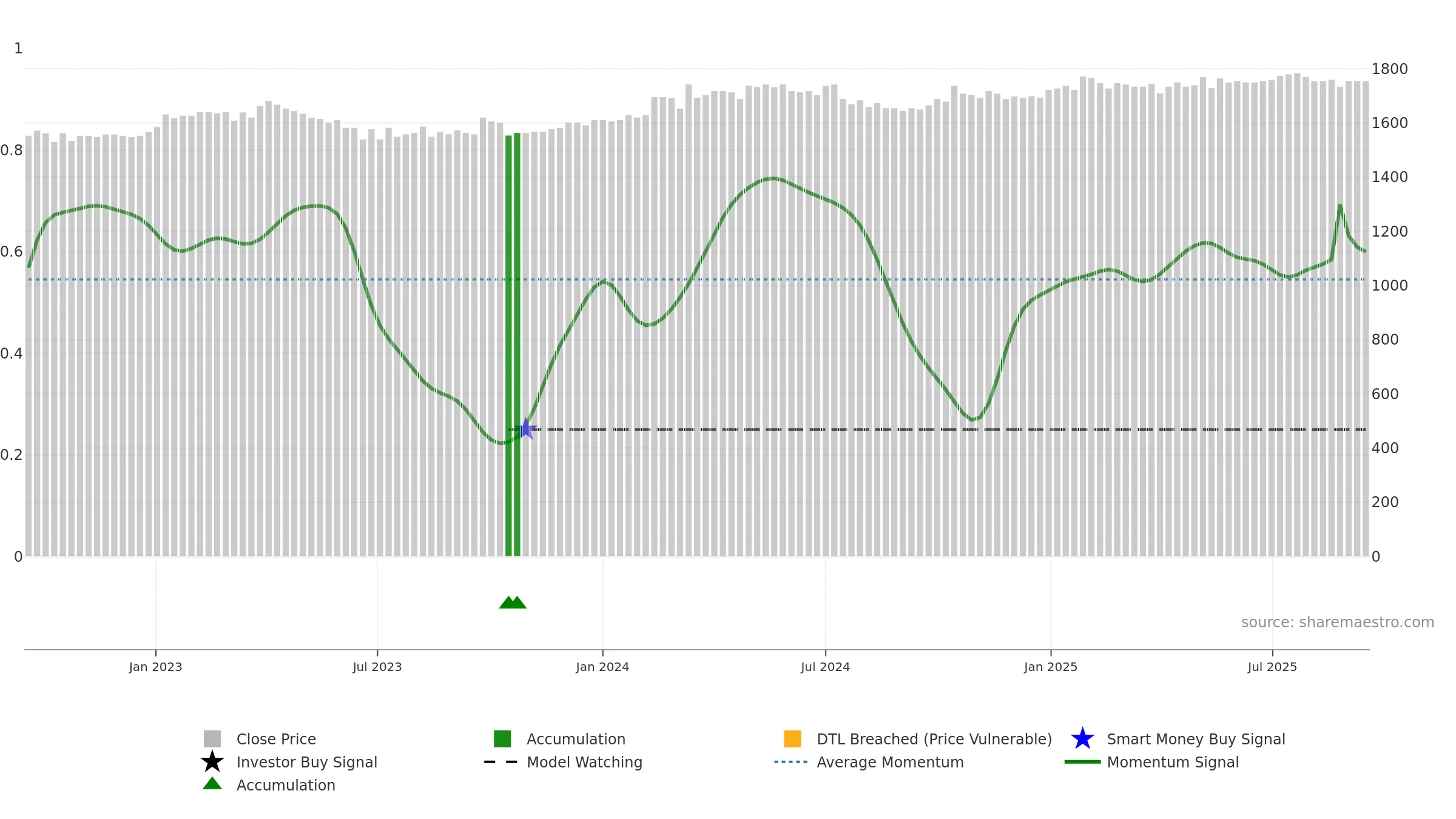Click the Model Watching dashed line legend
The image size is (1456, 819).
coord(501,762)
